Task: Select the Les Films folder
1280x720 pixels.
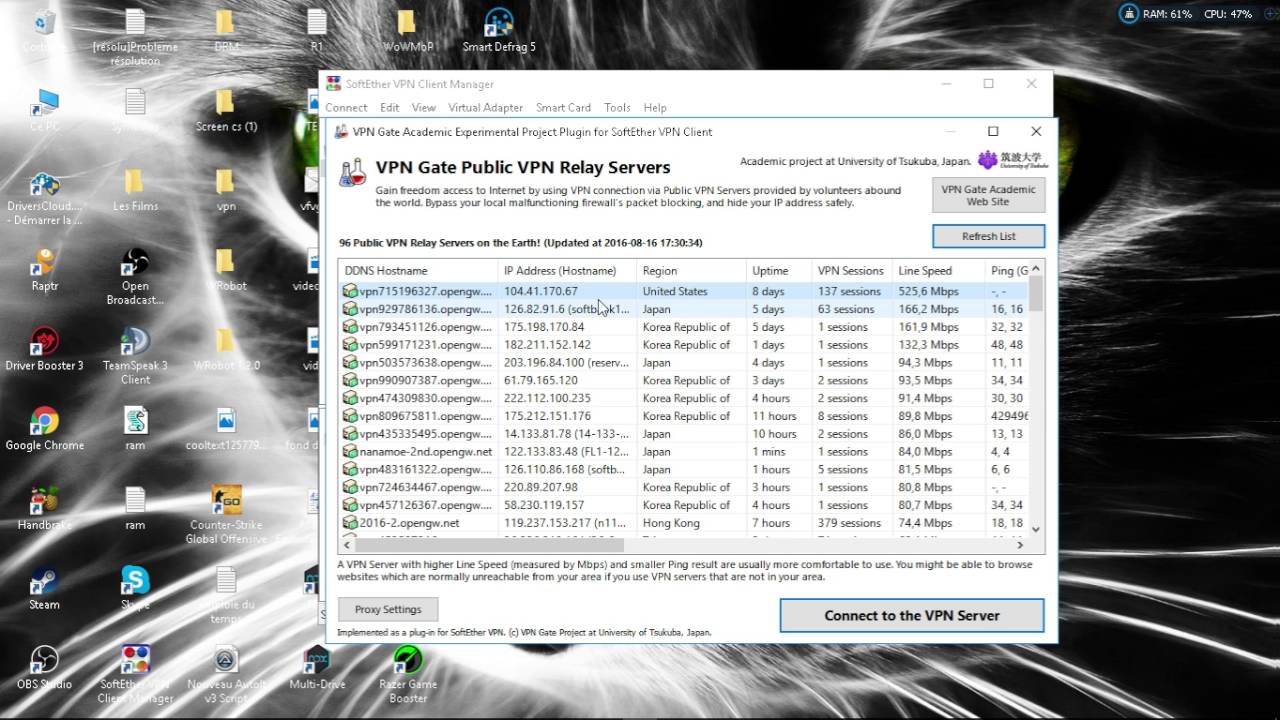Action: pyautogui.click(x=135, y=190)
